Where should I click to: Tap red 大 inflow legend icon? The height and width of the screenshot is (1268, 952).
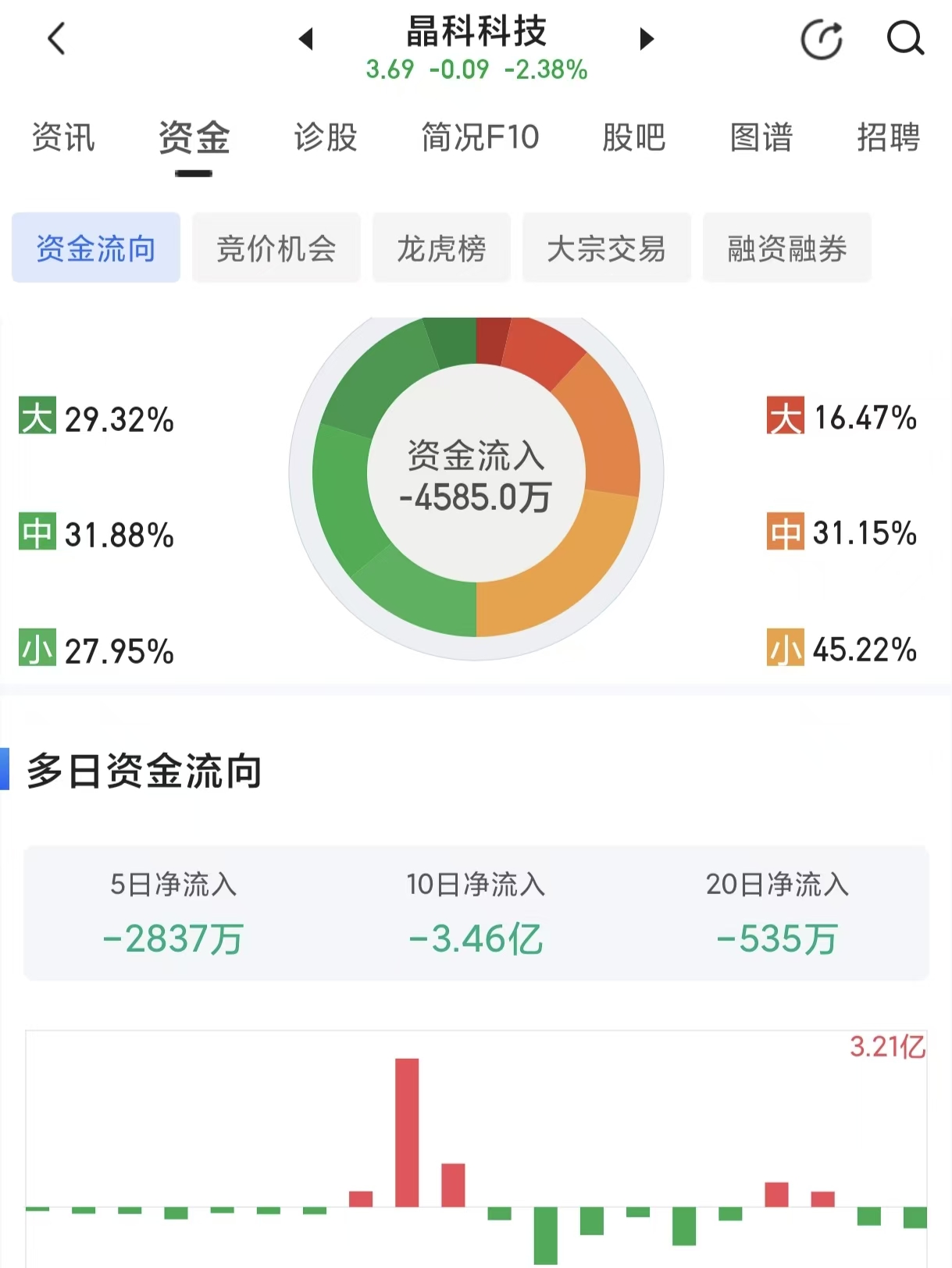785,416
